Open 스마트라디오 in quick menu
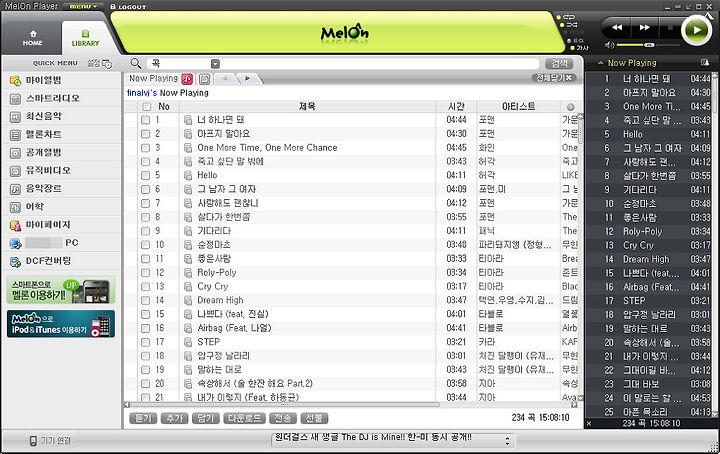 pos(45,98)
